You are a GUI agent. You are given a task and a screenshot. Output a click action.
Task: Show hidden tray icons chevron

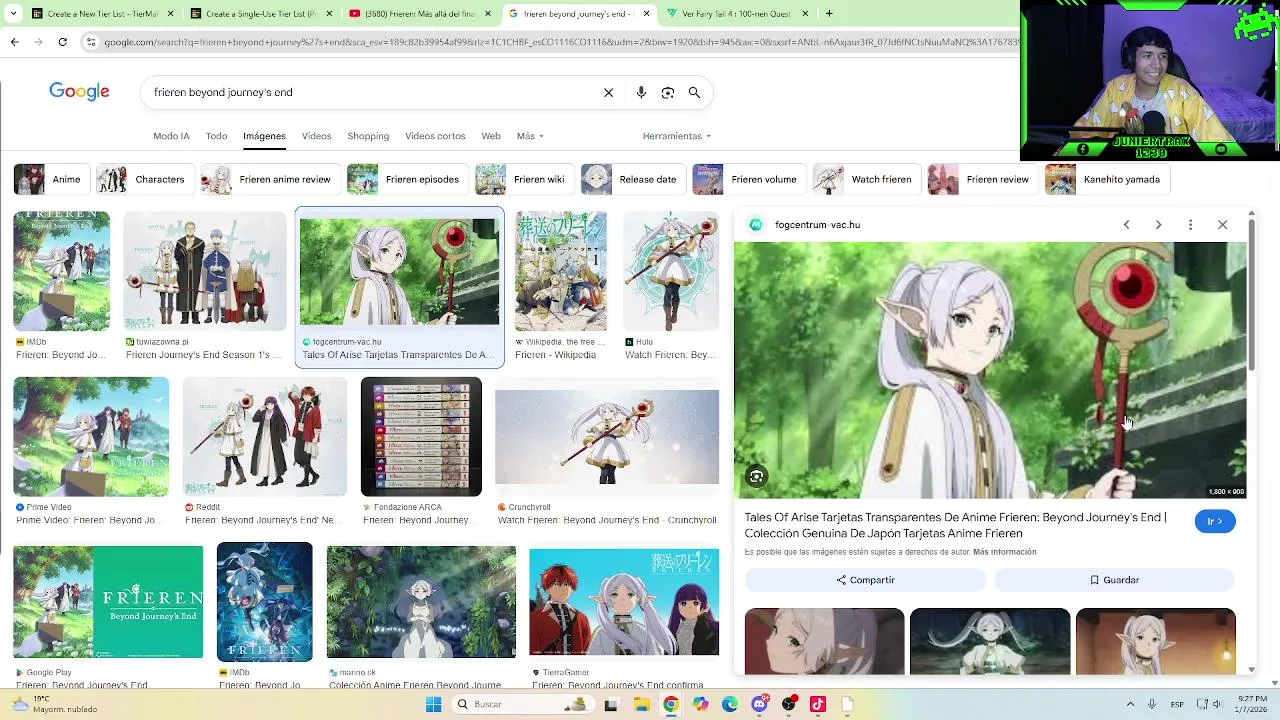tap(1131, 704)
